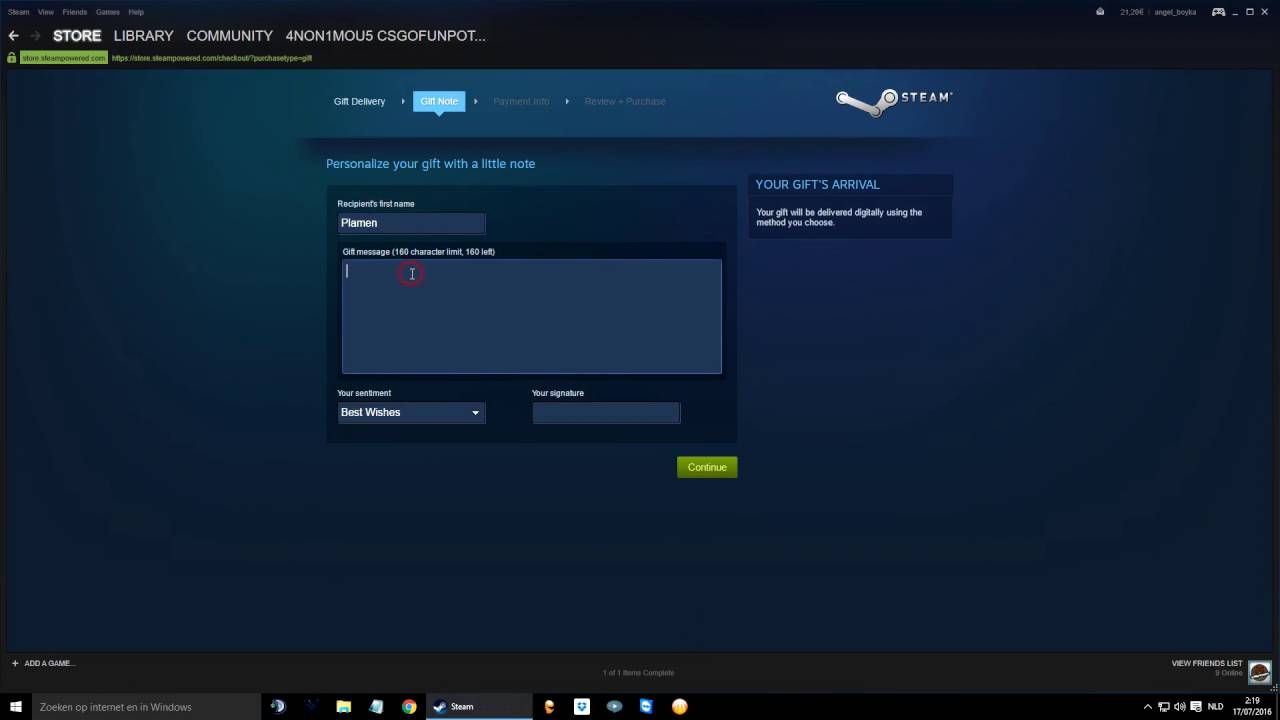This screenshot has height=720, width=1280.
Task: Launch Google Chrome from the taskbar
Action: tap(409, 706)
